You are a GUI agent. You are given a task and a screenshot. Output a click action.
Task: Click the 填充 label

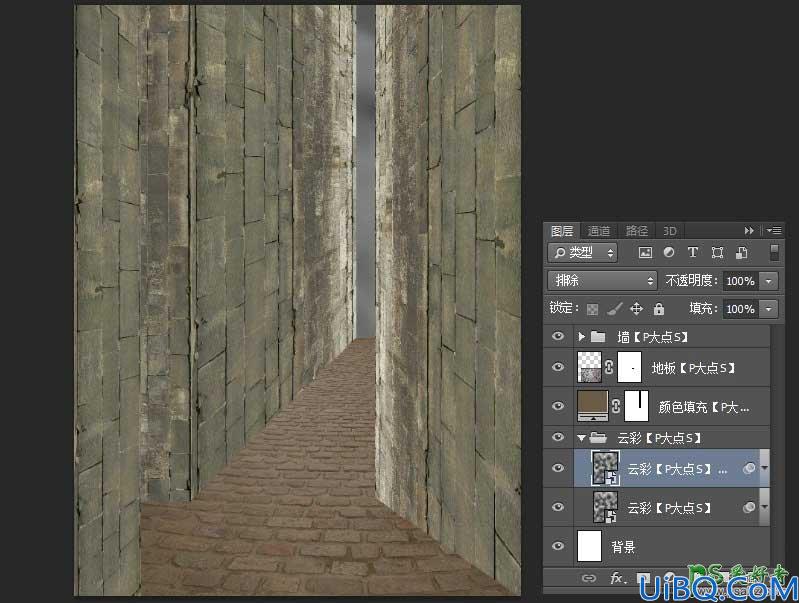tap(703, 308)
